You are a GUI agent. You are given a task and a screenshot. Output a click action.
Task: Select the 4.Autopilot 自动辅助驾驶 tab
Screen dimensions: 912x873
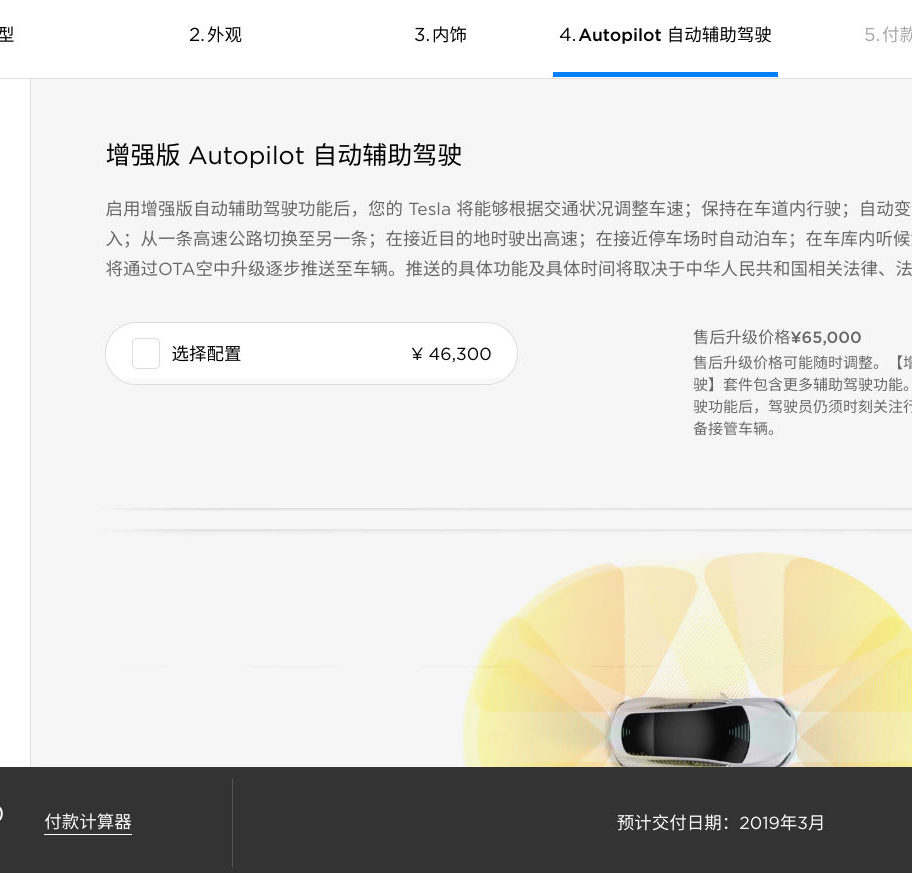[665, 35]
